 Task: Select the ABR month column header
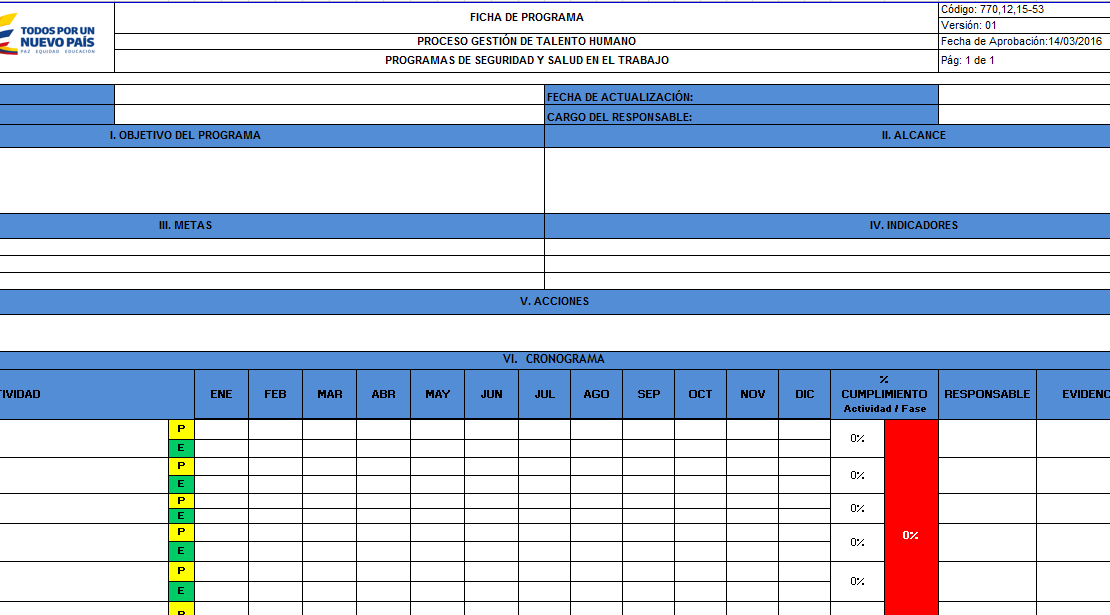point(384,394)
